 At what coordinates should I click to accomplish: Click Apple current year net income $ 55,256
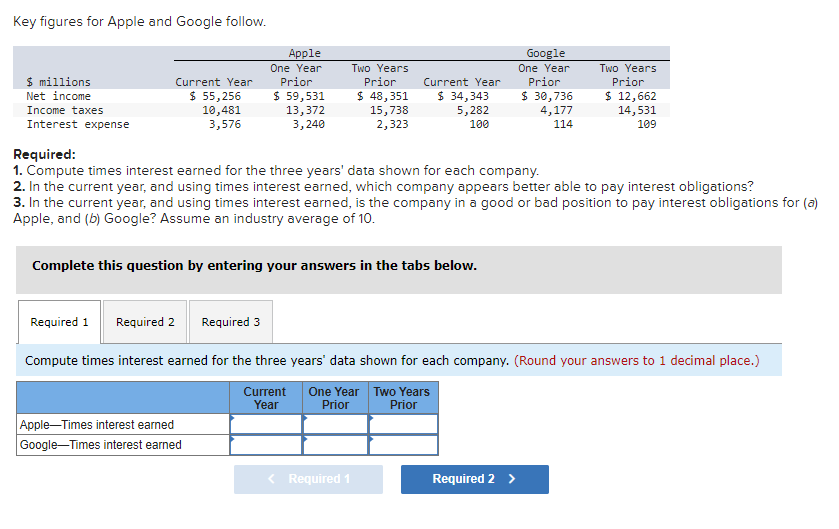pyautogui.click(x=215, y=96)
